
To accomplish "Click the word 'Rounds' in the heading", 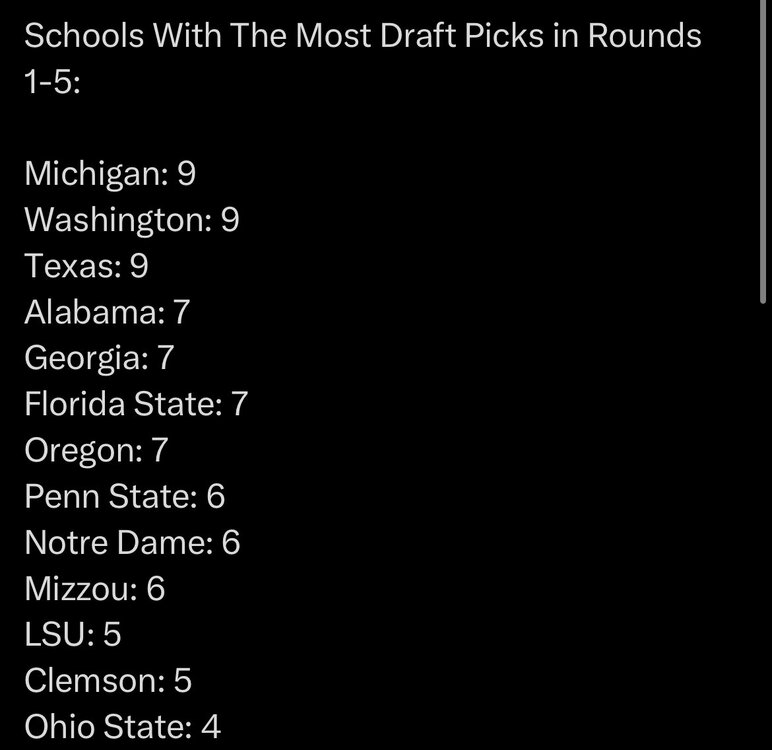I will 643,37.
